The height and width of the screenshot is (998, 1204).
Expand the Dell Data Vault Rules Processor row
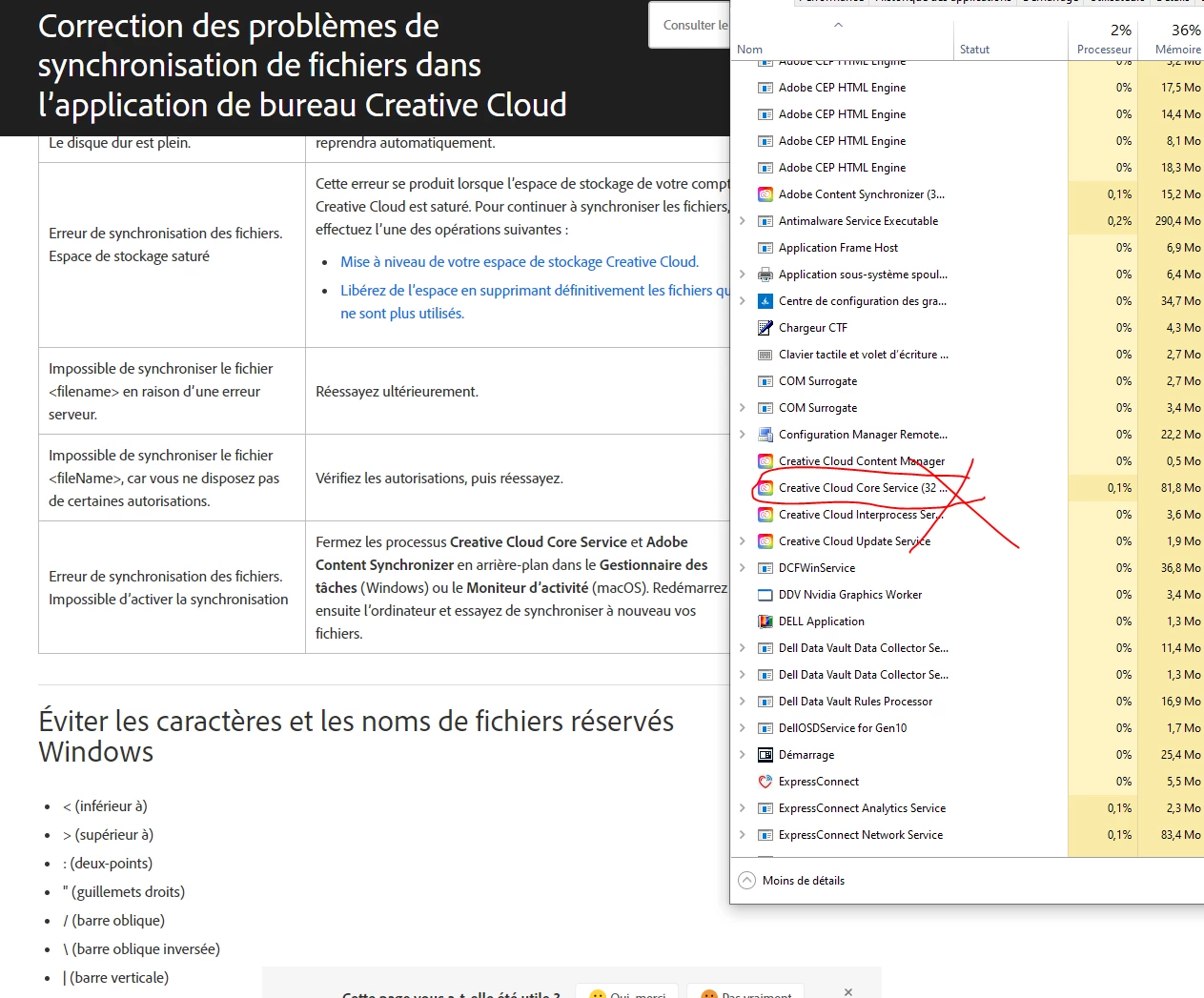point(742,702)
